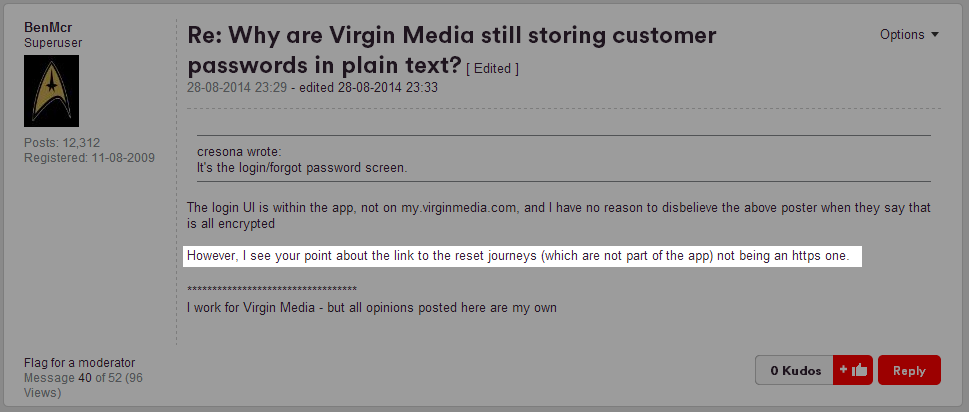The height and width of the screenshot is (412, 969).
Task: Click the 0 Kudos count button
Action: point(794,370)
